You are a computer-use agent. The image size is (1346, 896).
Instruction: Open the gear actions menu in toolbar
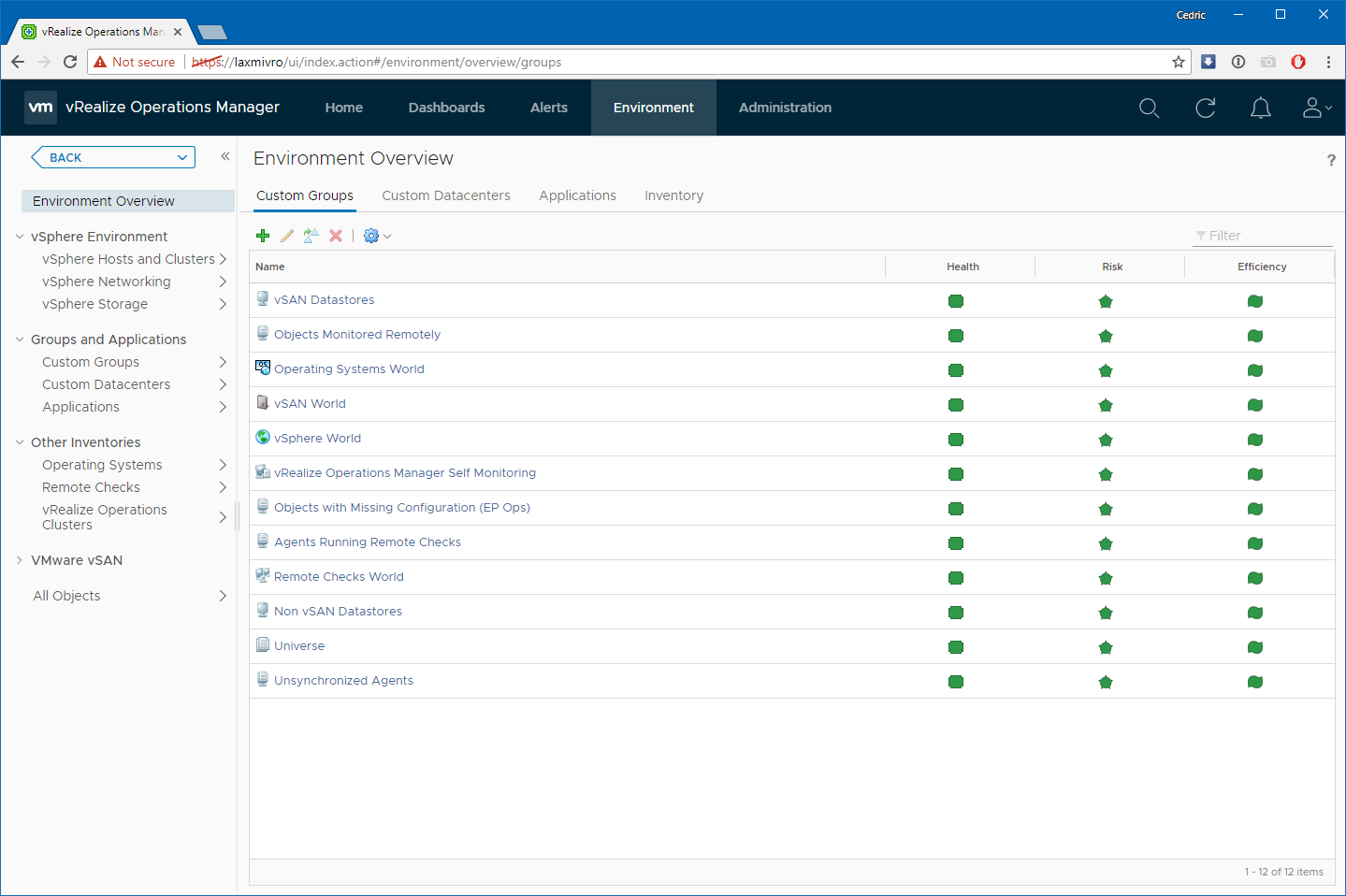[x=377, y=236]
